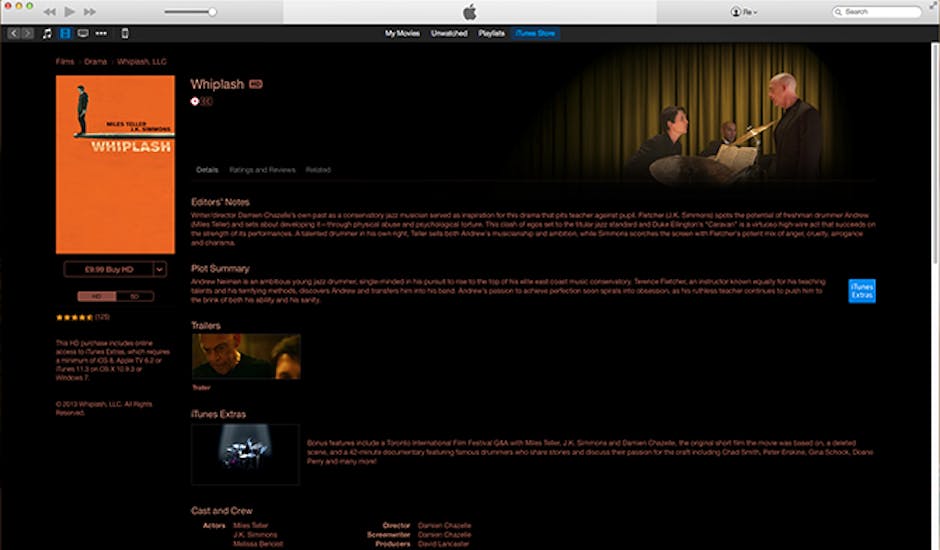Click the rewind previous track icon
940x550 pixels.
(x=49, y=12)
